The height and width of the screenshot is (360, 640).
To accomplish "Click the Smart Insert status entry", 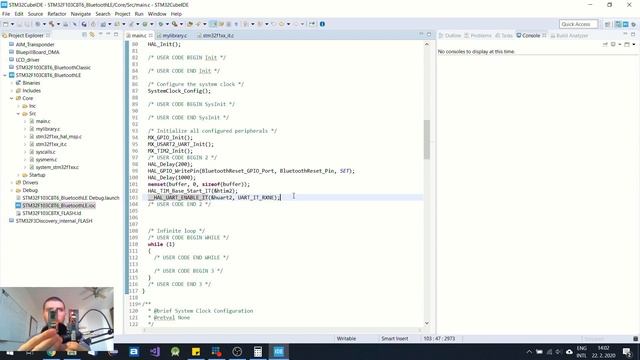I will (394, 339).
